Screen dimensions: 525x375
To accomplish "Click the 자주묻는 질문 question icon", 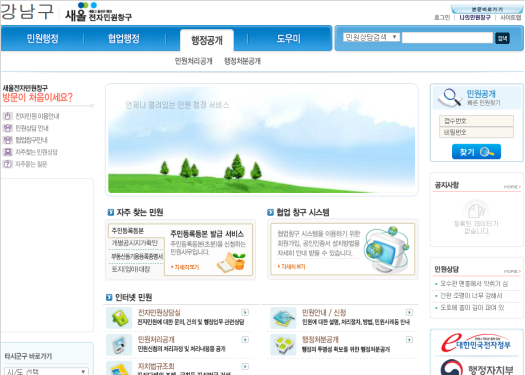I will pyautogui.click(x=7, y=164).
